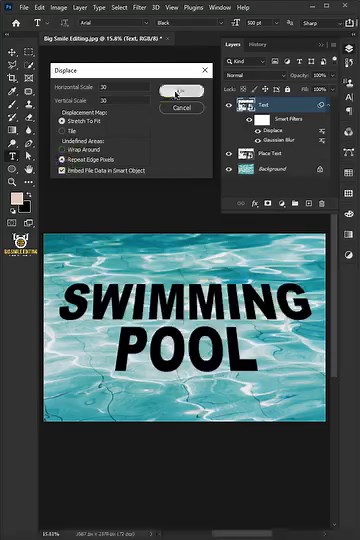
Task: Hide the Place Text layer visibility eye
Action: click(229, 154)
